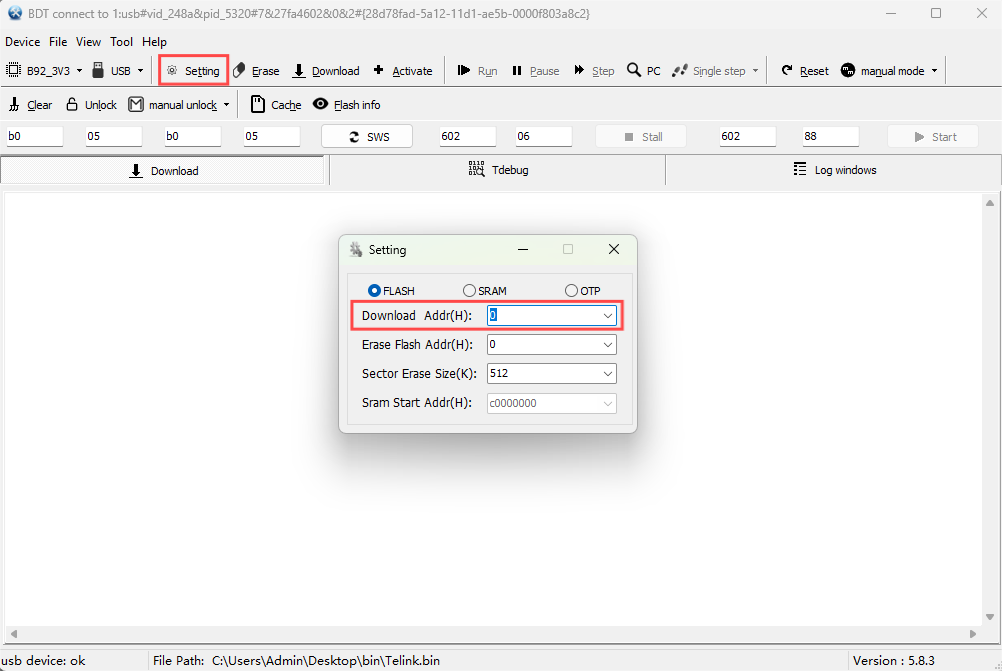Click the Stall button
This screenshot has width=1002, height=671.
(641, 136)
